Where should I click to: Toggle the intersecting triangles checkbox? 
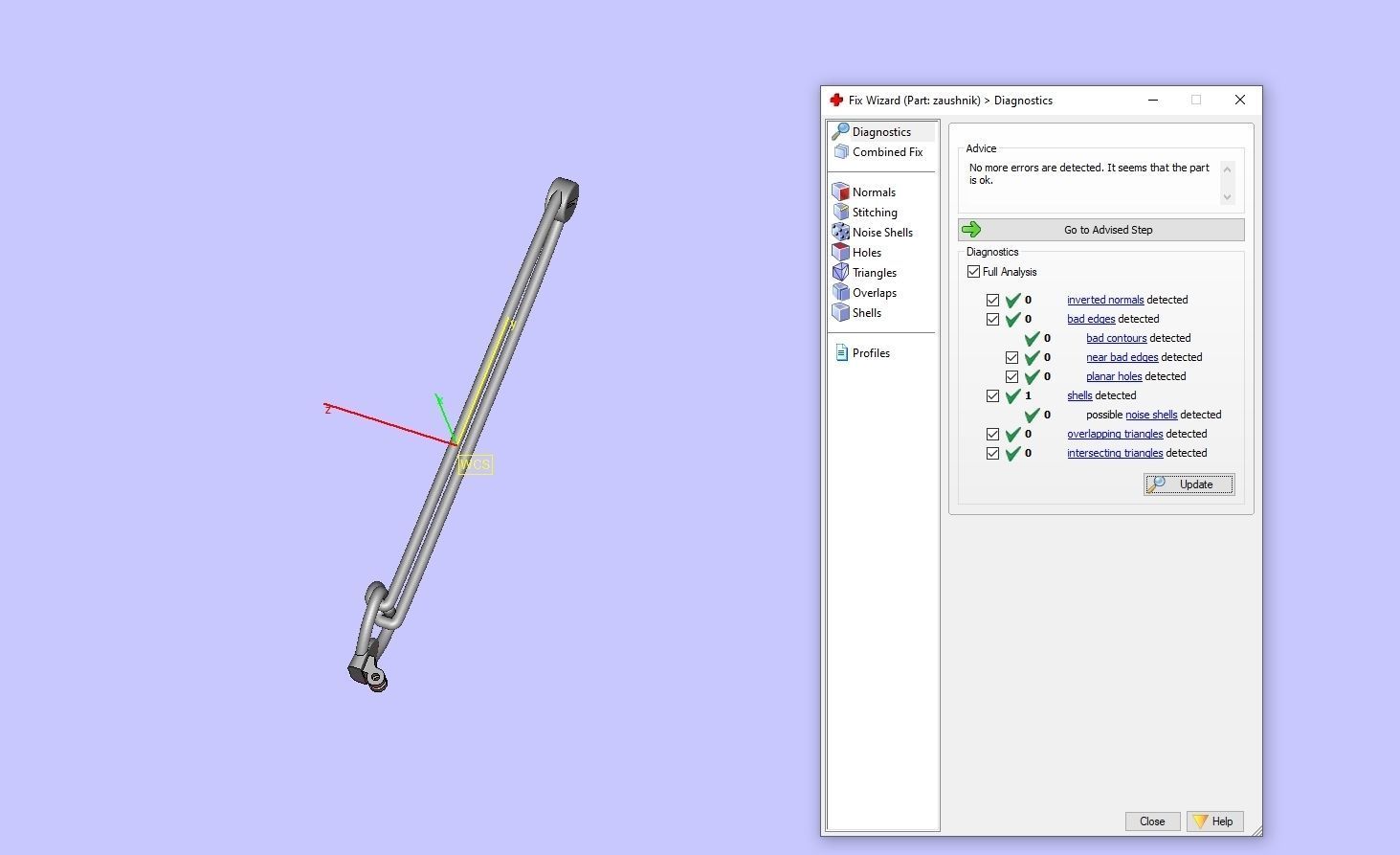tap(992, 453)
